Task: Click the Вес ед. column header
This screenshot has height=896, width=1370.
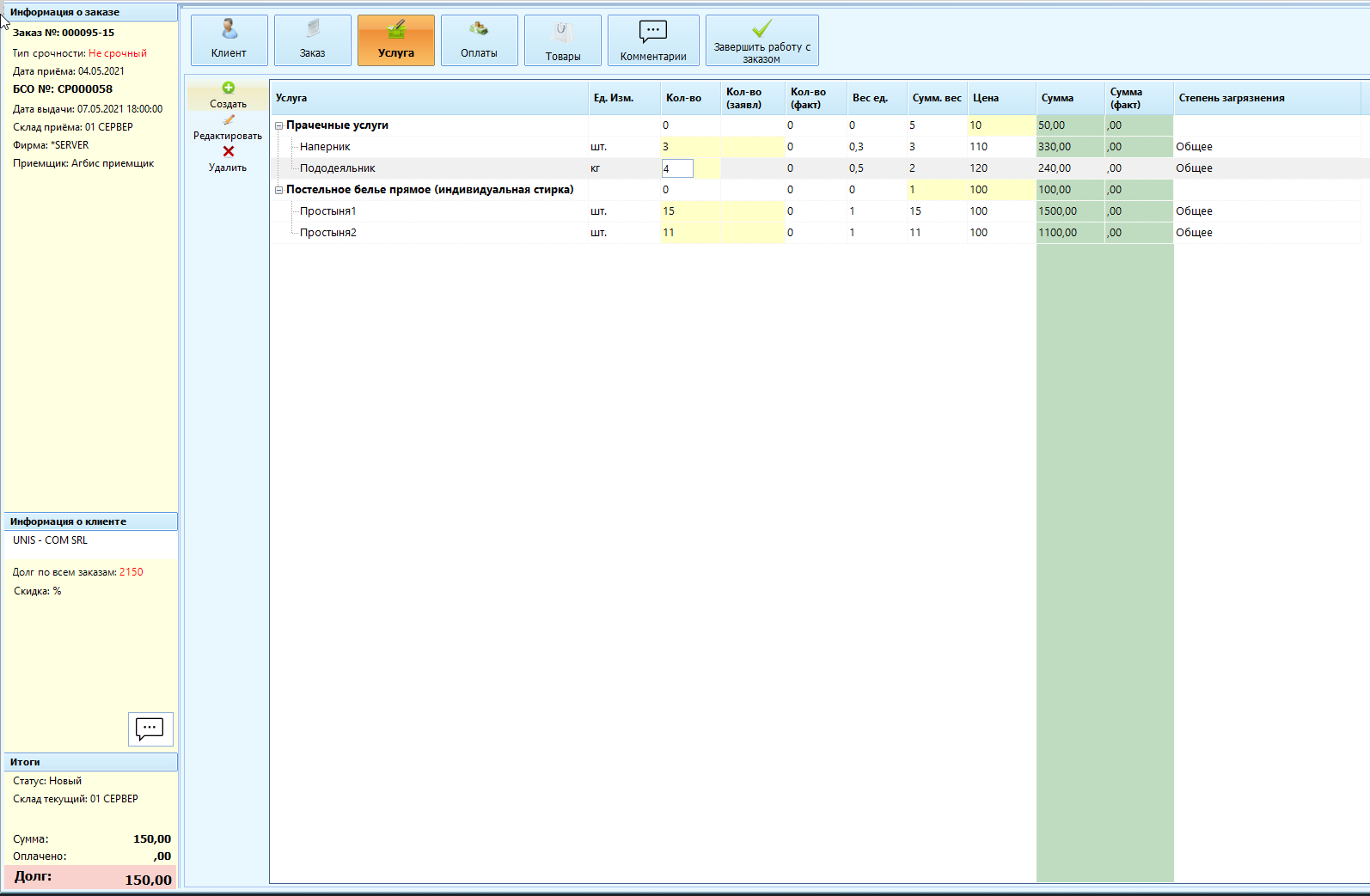Action: click(877, 98)
